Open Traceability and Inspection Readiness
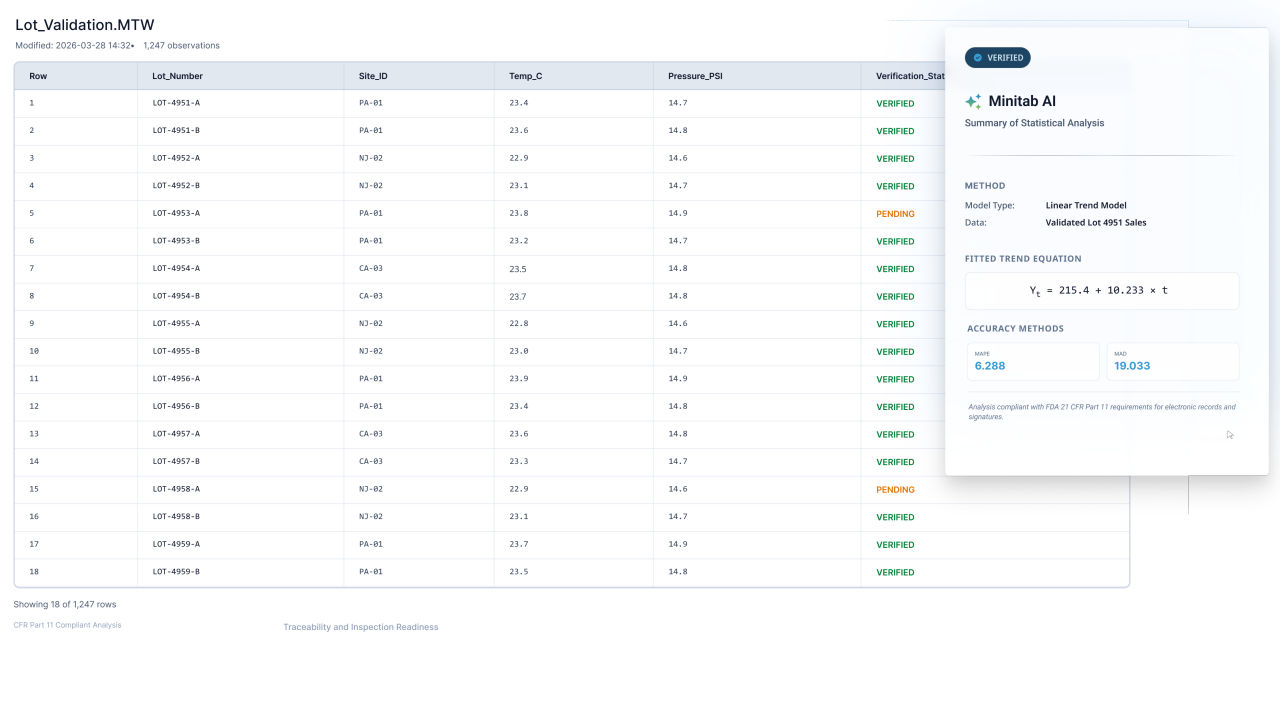 [360, 627]
